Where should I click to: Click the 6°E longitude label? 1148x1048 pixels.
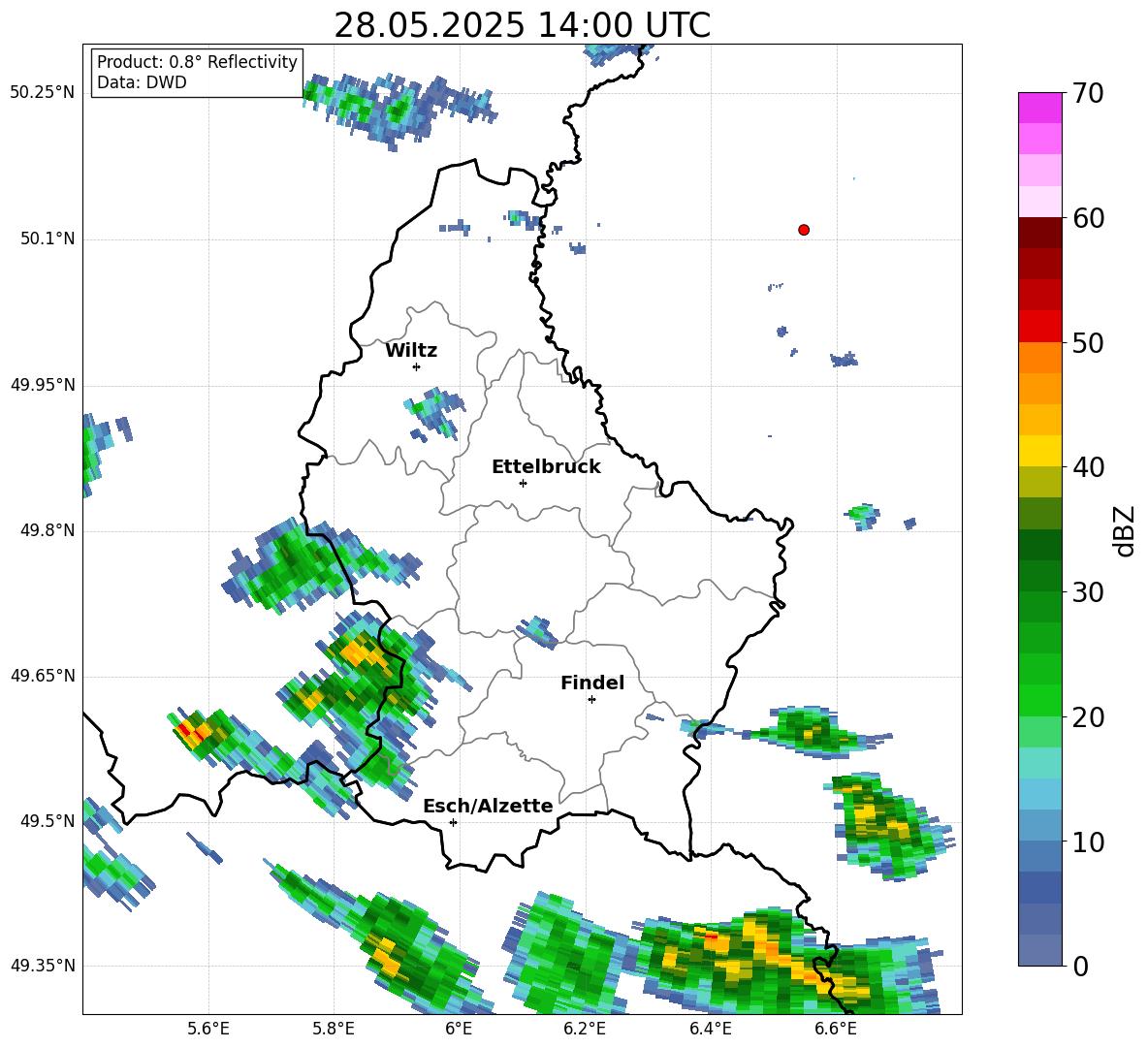pos(459,1029)
